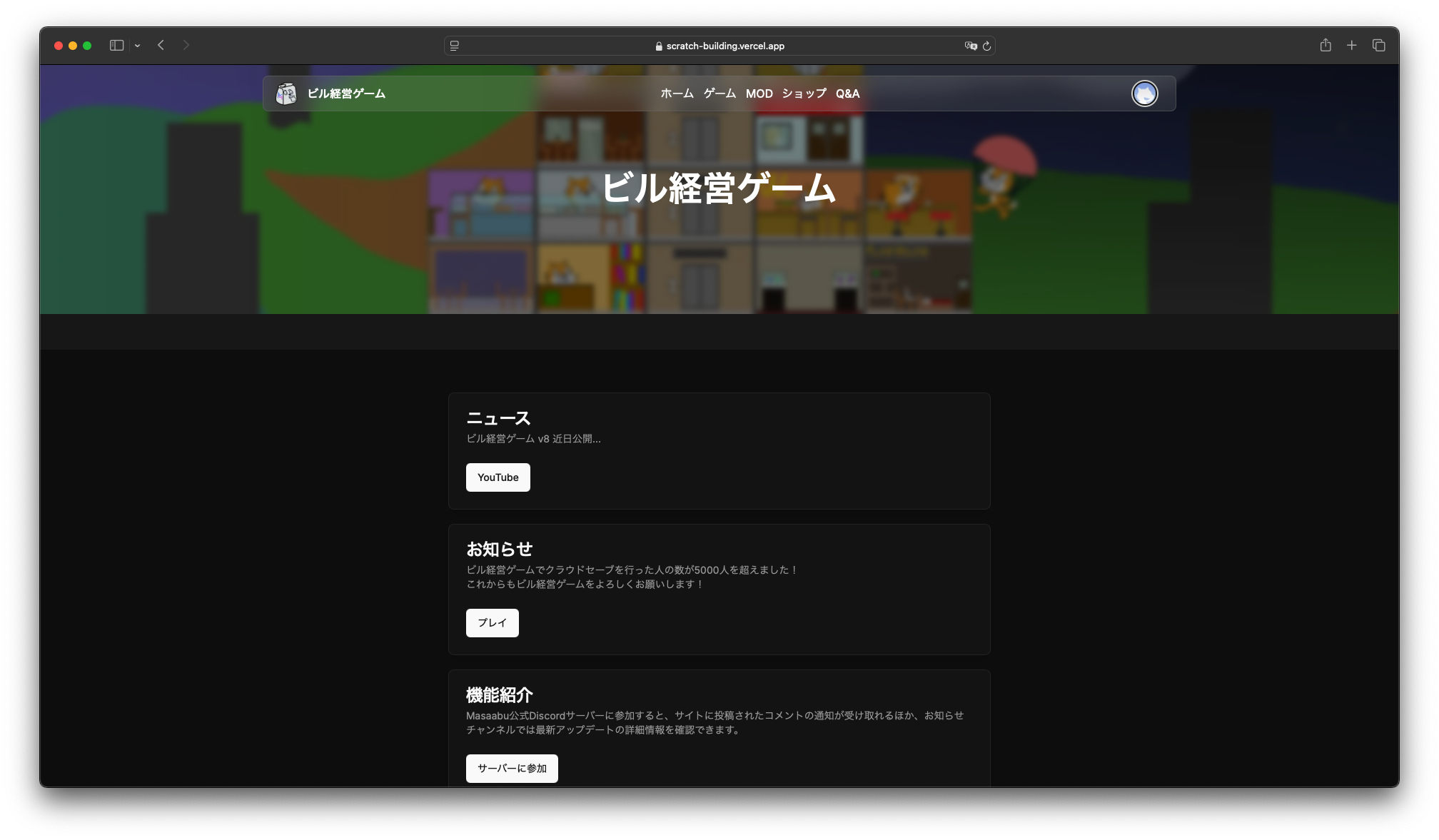Show tab overview icon
The width and height of the screenshot is (1439, 840).
(x=1379, y=45)
